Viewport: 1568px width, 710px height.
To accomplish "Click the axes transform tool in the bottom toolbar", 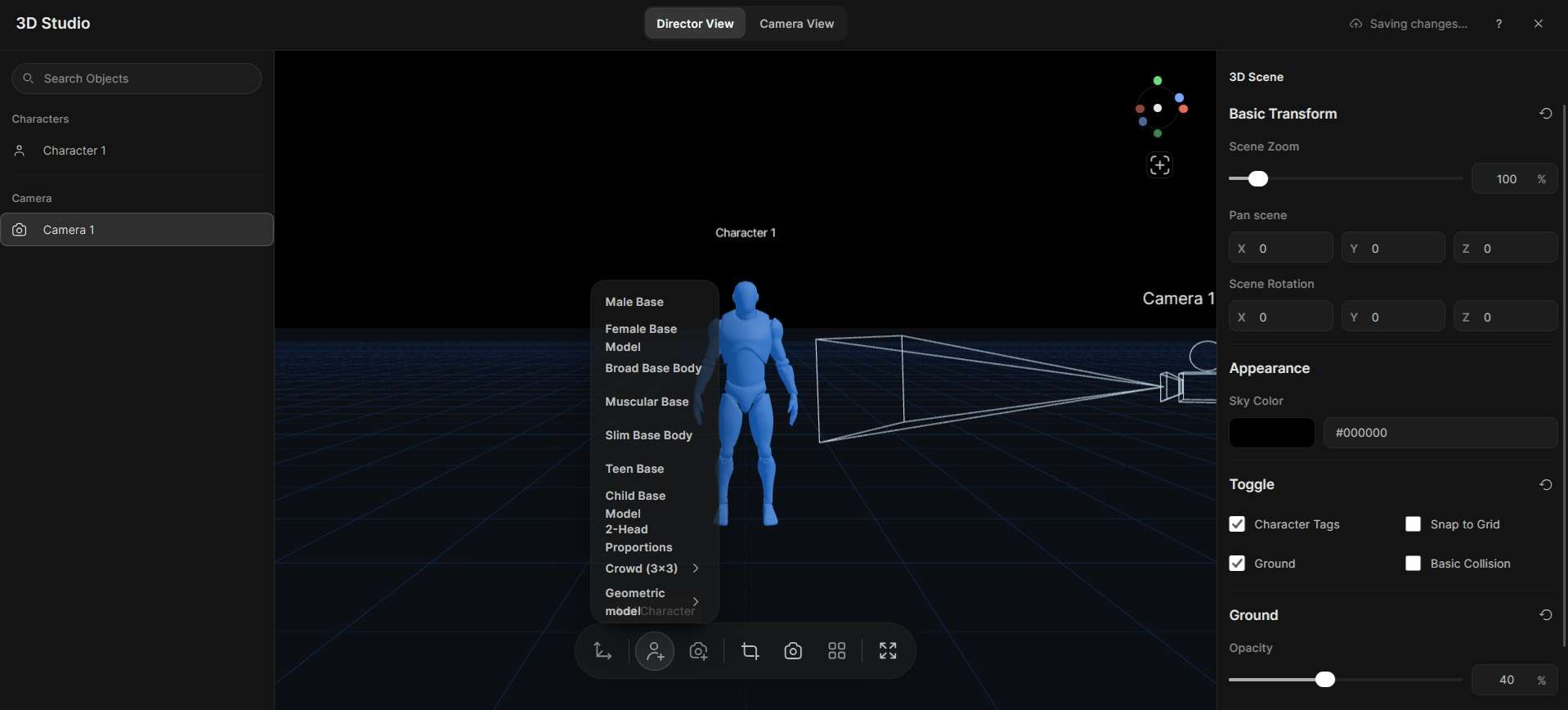I will [603, 651].
